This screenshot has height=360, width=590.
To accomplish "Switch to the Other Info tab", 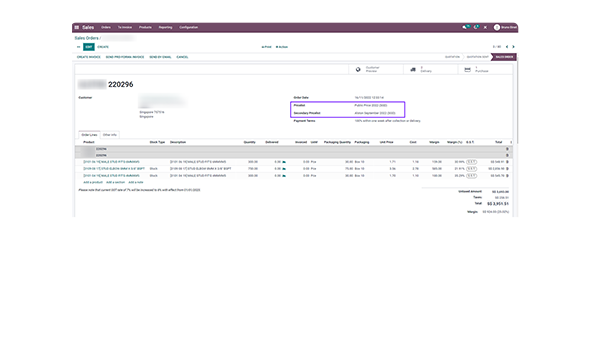I will pyautogui.click(x=110, y=135).
